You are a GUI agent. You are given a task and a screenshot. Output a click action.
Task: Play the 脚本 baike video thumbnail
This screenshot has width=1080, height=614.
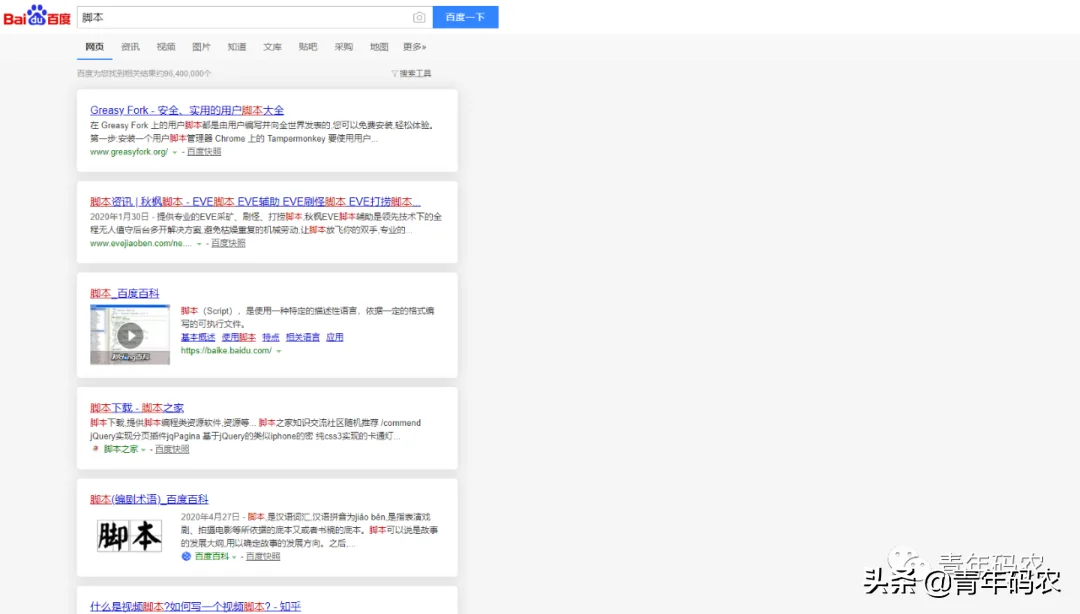tap(129, 335)
